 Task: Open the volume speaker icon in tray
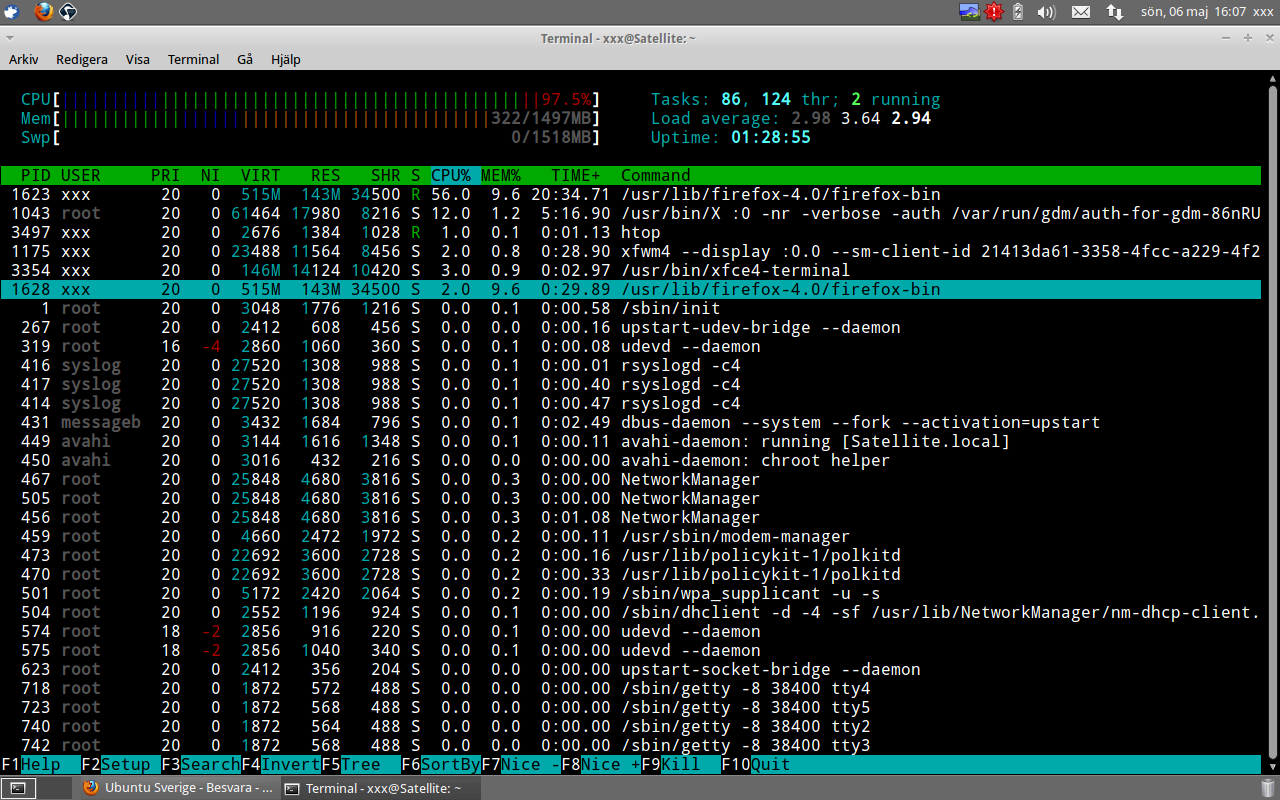[x=1046, y=12]
